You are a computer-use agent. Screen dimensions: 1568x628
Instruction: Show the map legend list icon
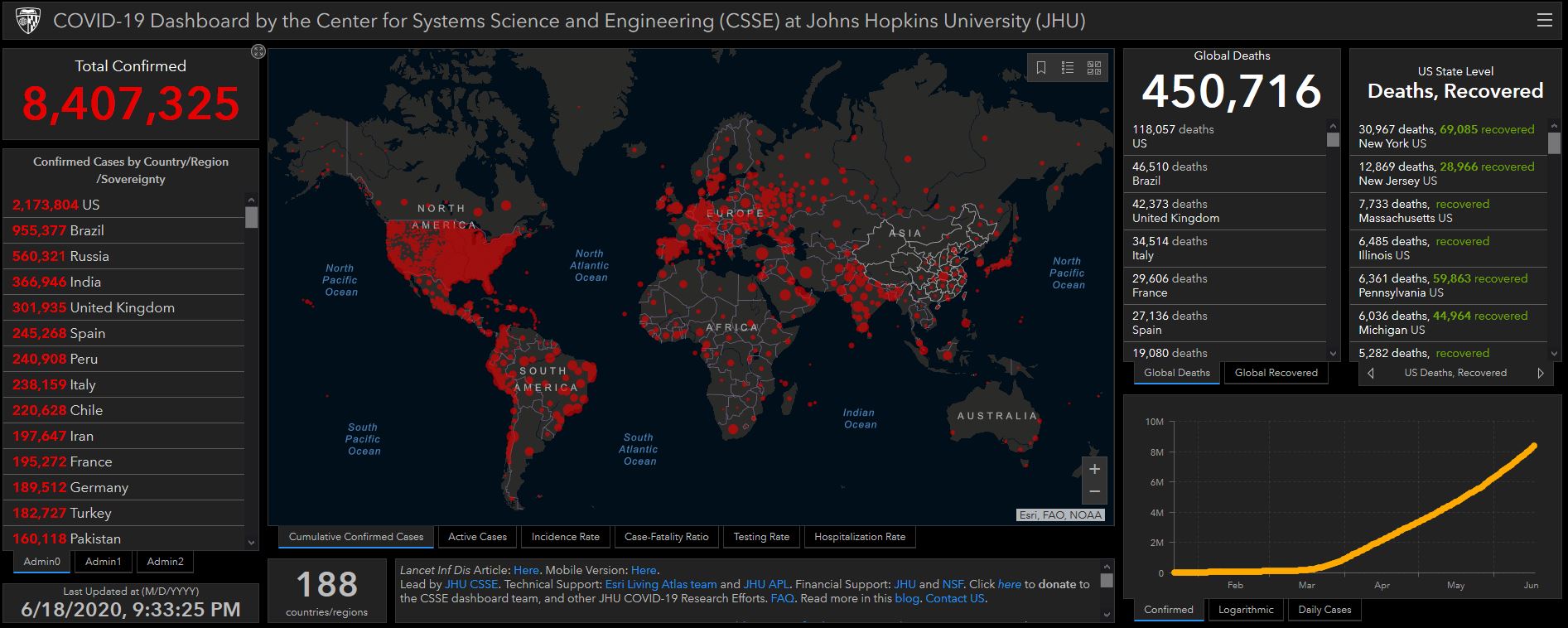click(1068, 68)
